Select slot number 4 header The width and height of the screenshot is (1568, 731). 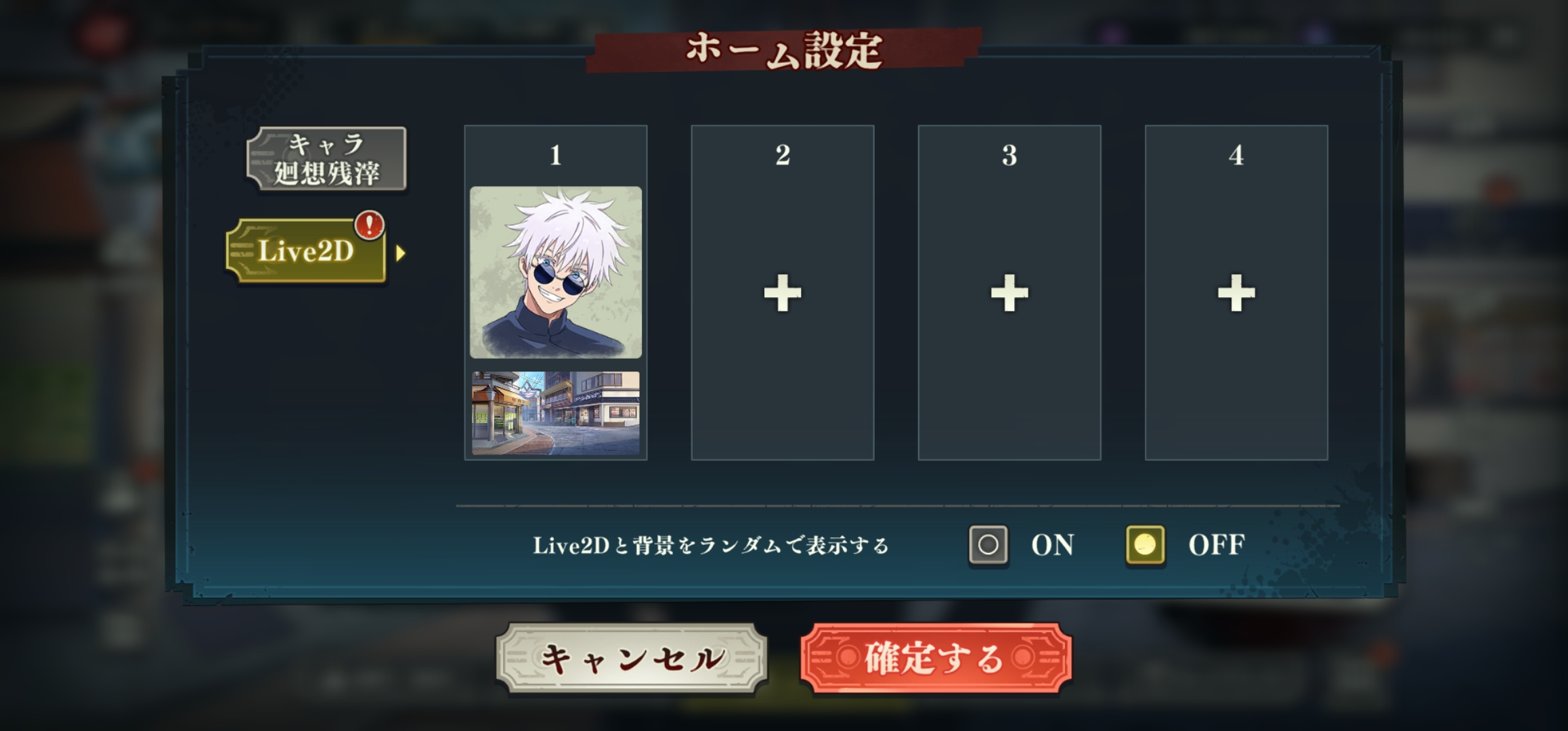(1236, 156)
